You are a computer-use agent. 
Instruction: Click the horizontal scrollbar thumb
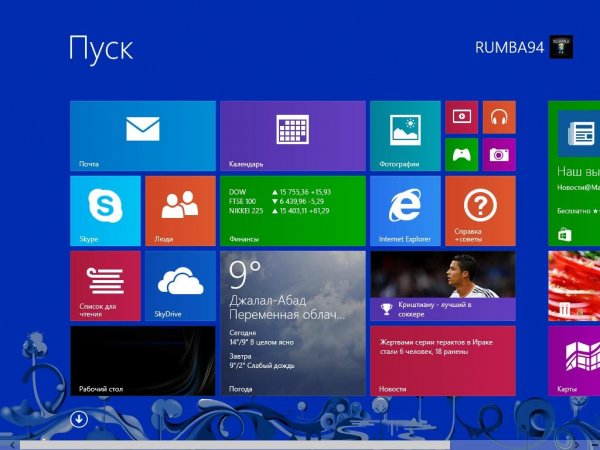tap(235, 445)
